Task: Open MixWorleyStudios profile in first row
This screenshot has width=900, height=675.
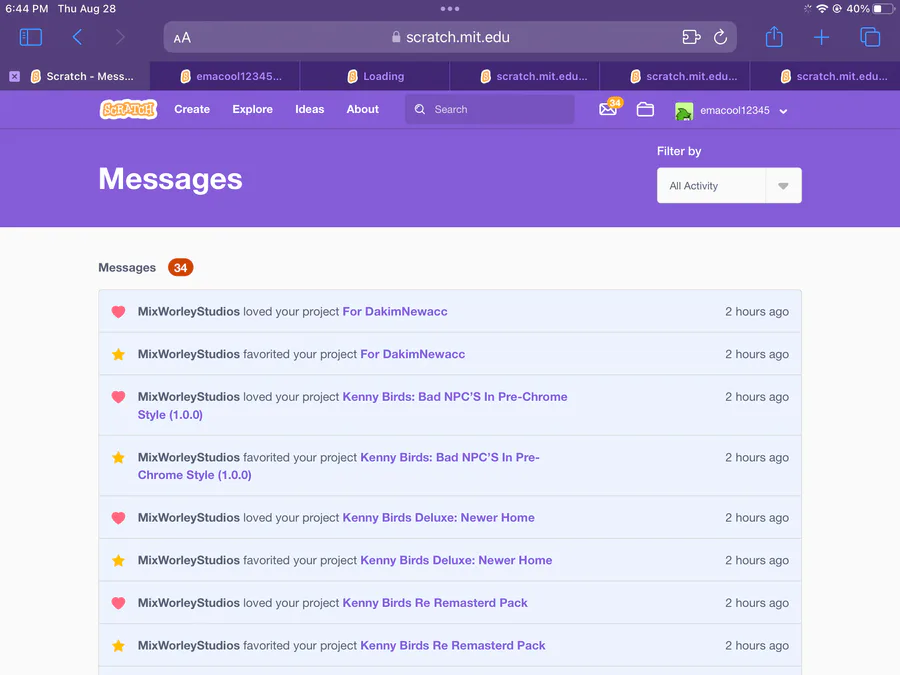Action: point(189,312)
